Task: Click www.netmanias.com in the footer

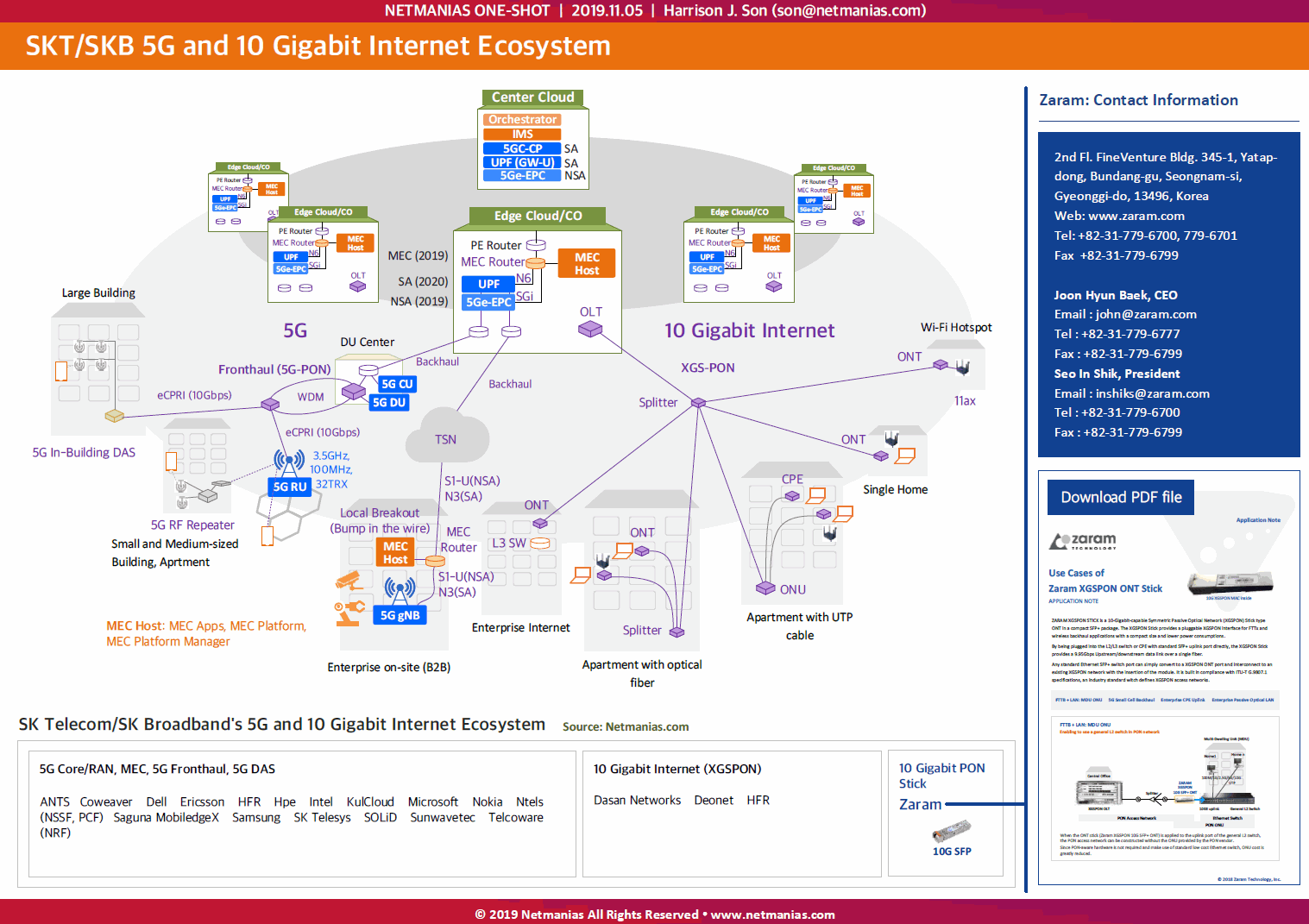Action: click(x=772, y=915)
